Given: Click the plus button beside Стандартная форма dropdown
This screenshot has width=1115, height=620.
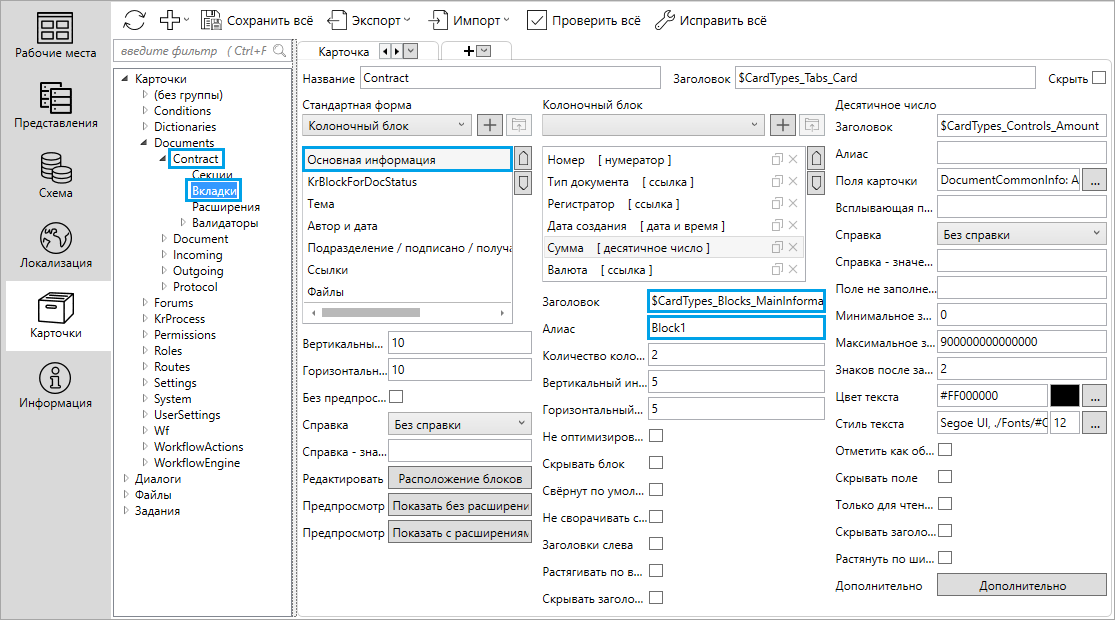Looking at the screenshot, I should point(489,125).
